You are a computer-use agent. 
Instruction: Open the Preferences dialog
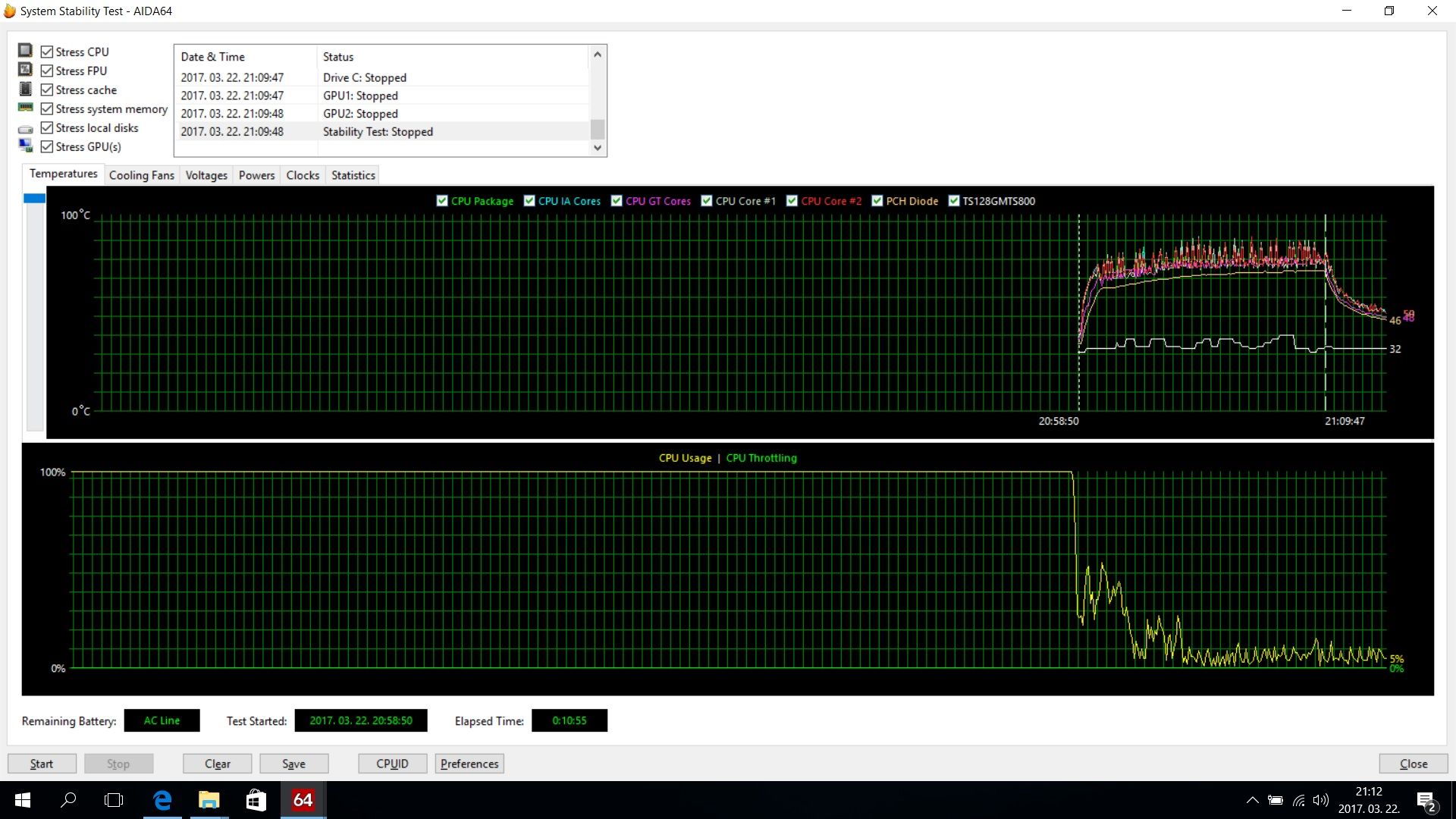click(x=469, y=764)
